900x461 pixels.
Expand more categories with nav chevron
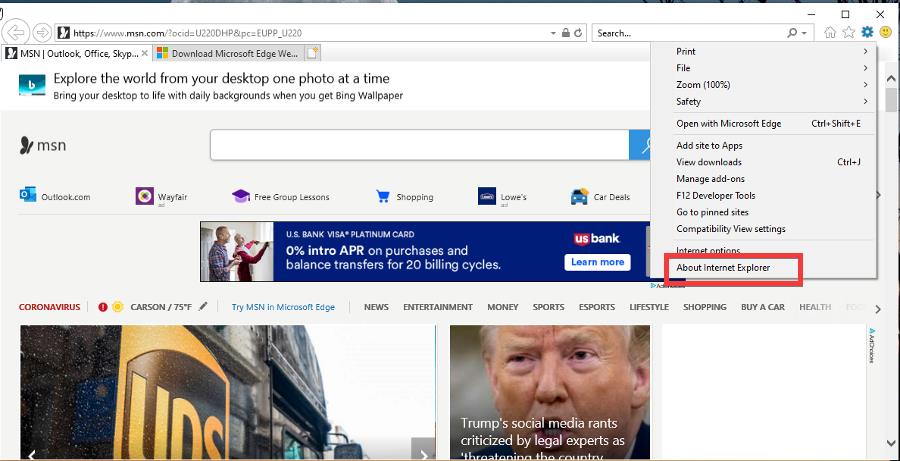point(878,309)
